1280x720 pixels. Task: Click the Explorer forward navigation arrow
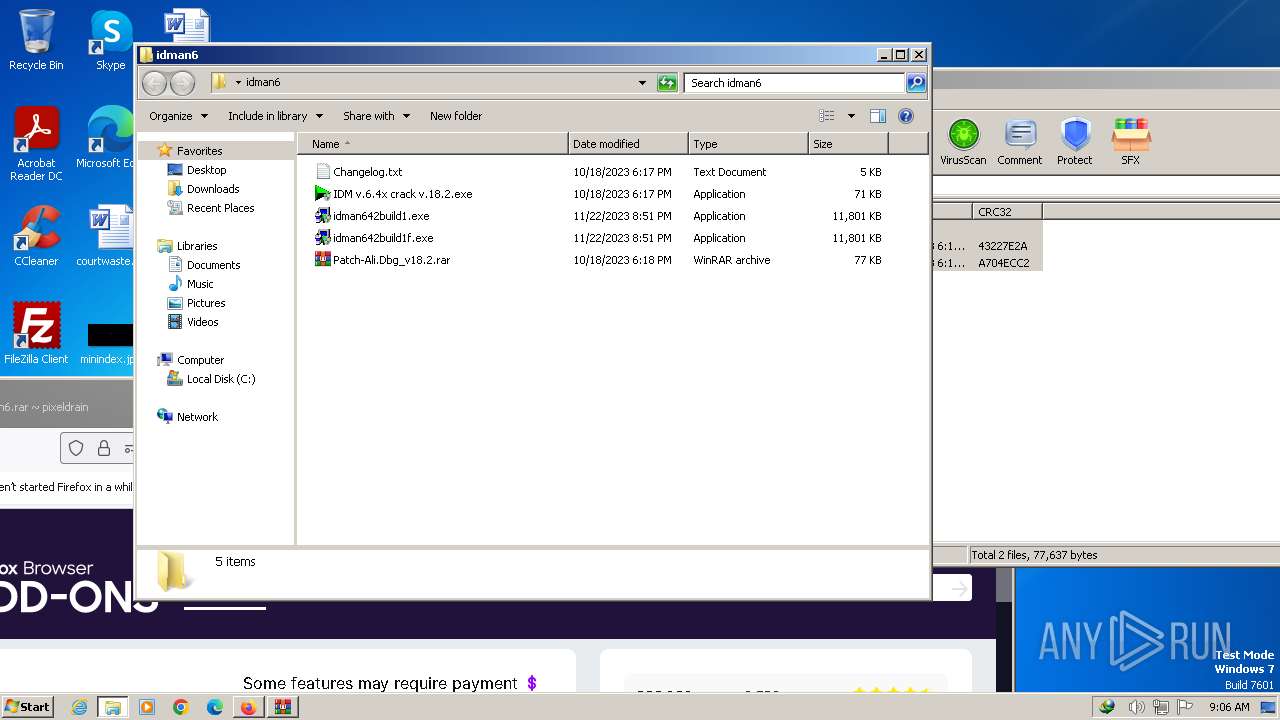point(182,83)
